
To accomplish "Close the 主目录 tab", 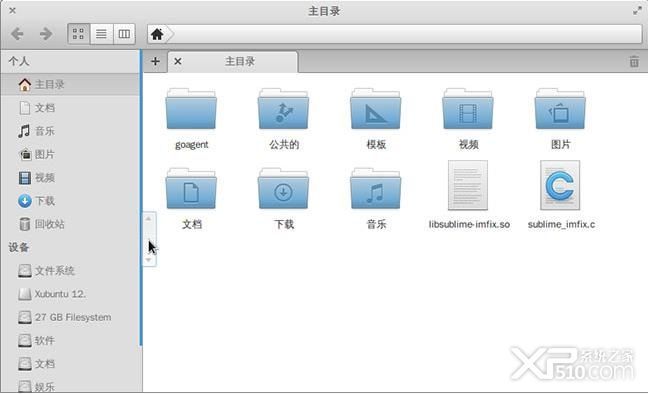I will coord(178,62).
